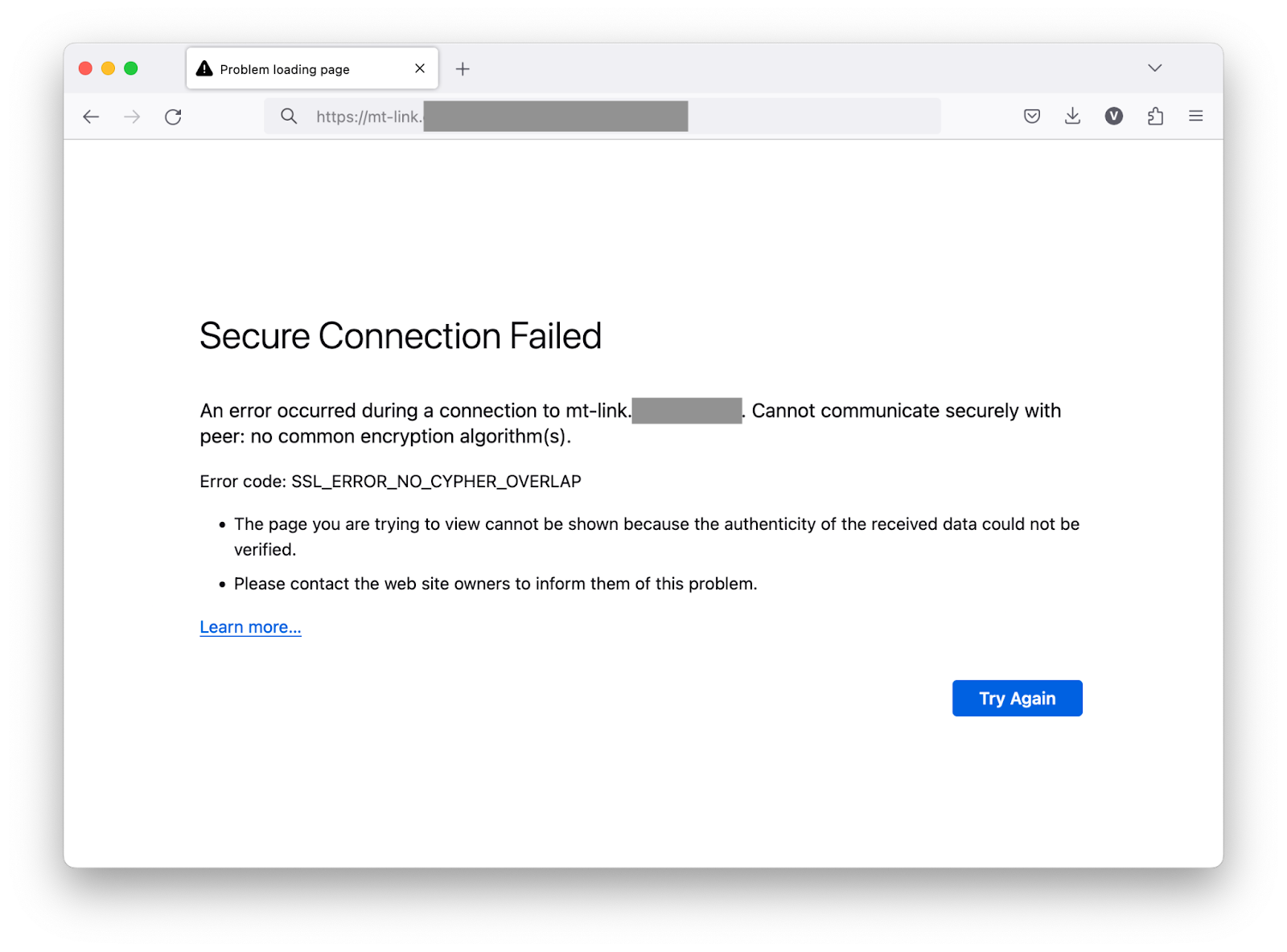
Task: Click the Try Again button
Action: coord(1017,698)
